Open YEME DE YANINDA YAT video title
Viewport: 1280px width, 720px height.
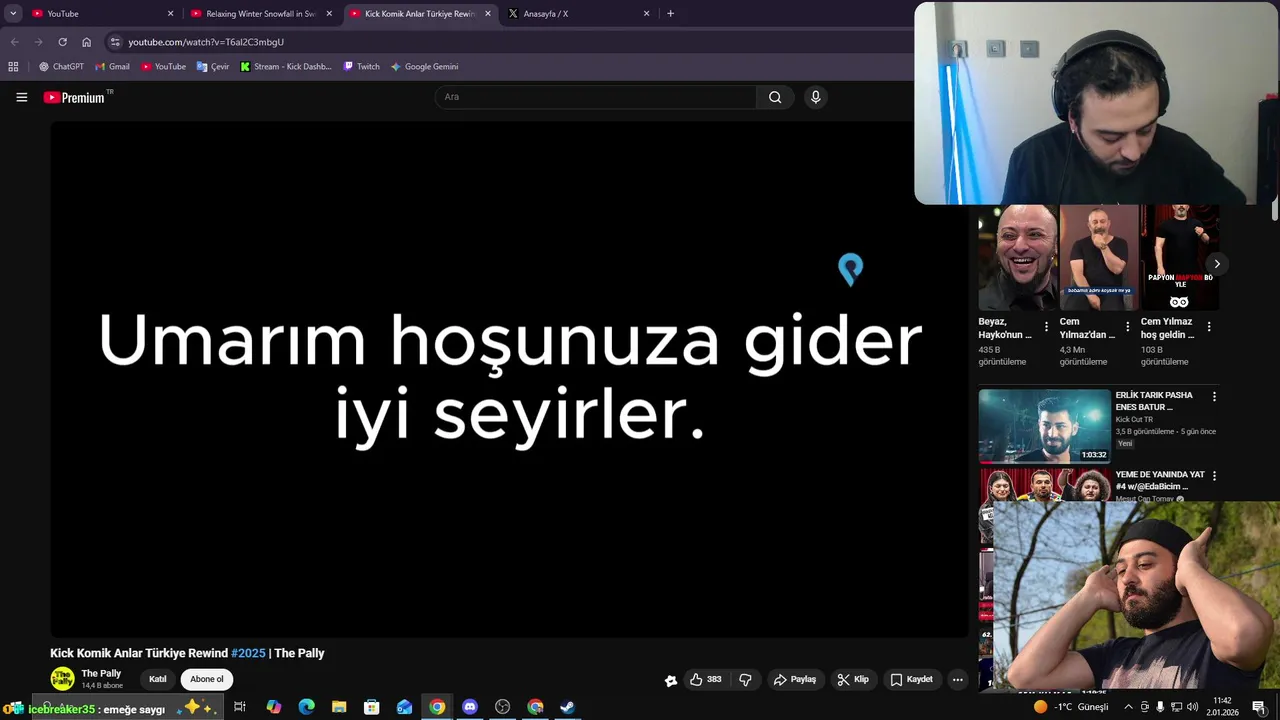pos(1160,480)
